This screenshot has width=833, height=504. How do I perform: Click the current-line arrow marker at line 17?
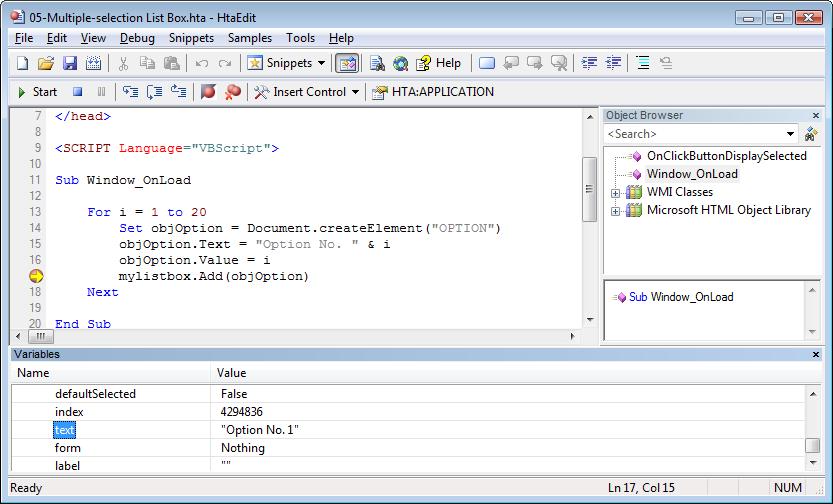(x=36, y=276)
